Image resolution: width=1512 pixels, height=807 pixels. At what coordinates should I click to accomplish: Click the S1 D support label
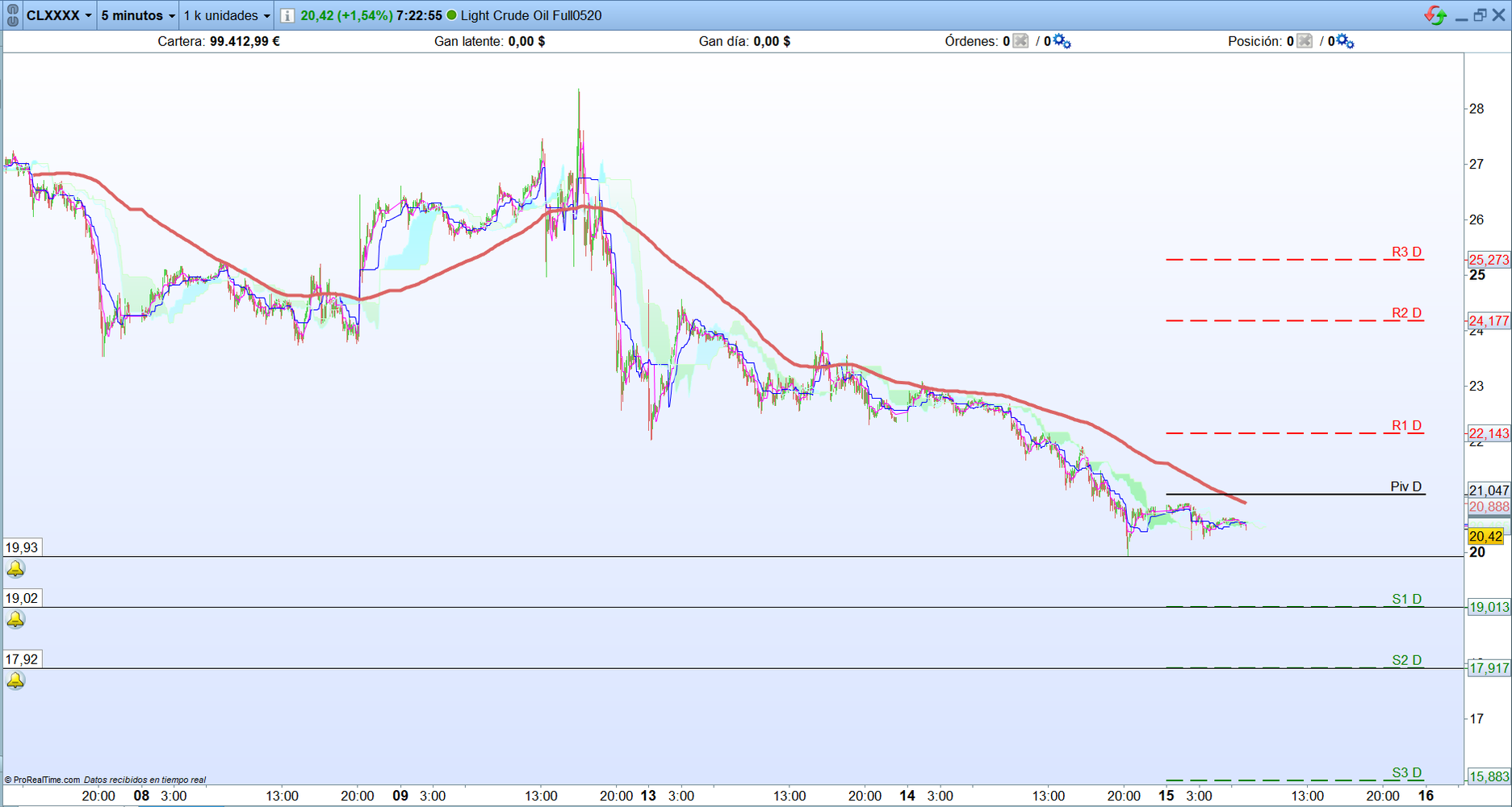click(1406, 599)
